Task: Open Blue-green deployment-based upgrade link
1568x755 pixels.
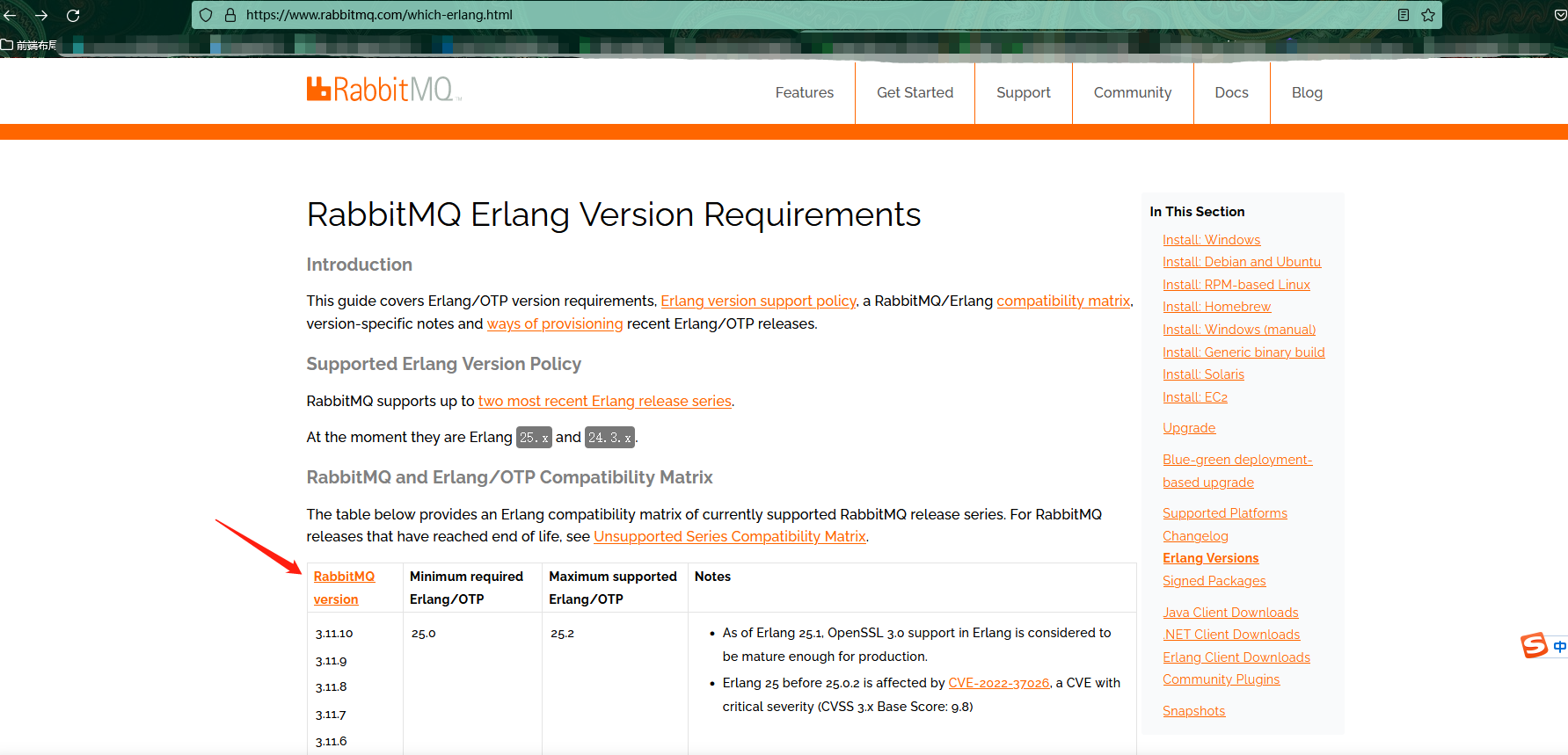Action: [1237, 471]
